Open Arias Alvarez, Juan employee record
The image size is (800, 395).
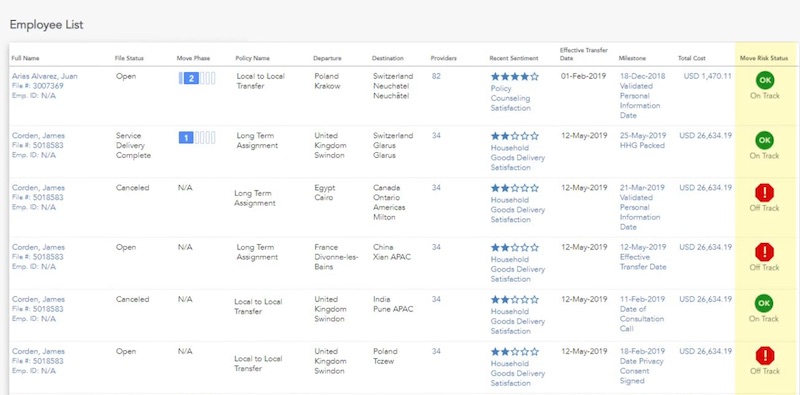click(x=45, y=76)
